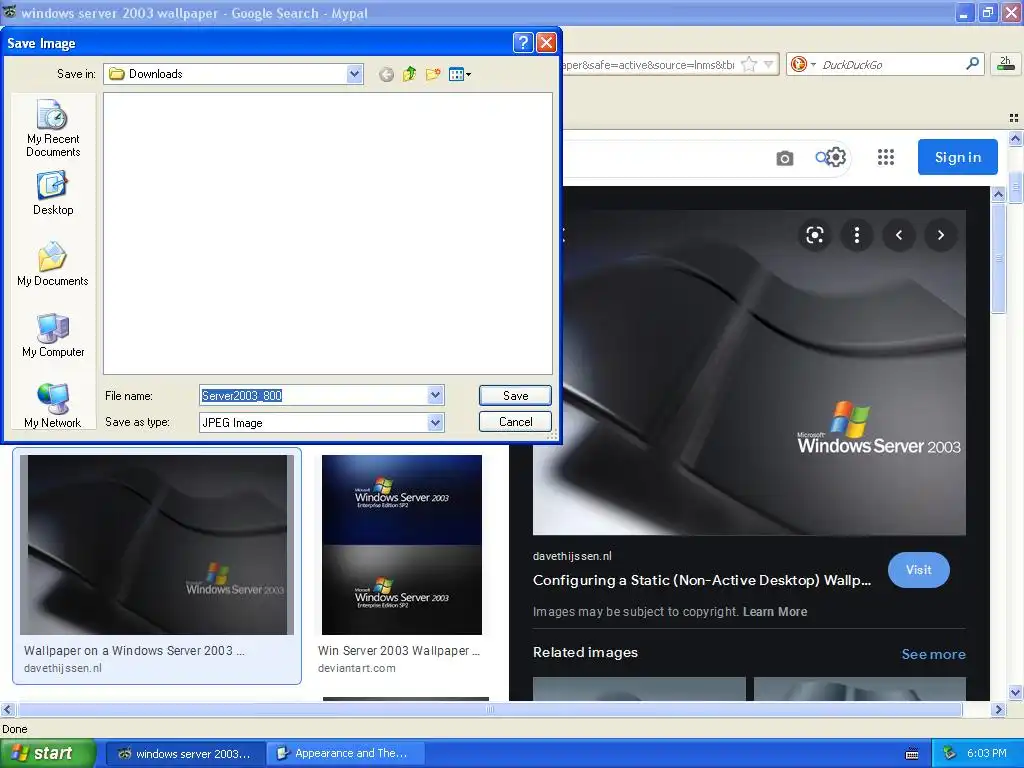
Task: Go to next image in preview
Action: [941, 235]
